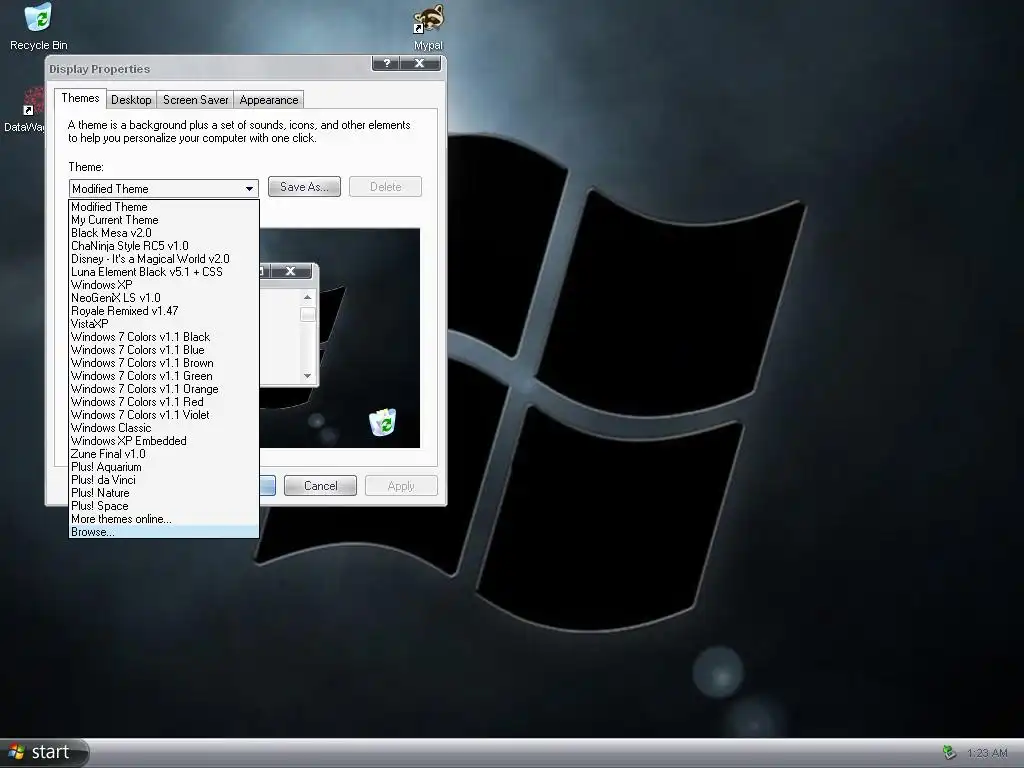Pick Disney - It's a Magical World v2.0
The width and height of the screenshot is (1024, 768).
(x=164, y=259)
